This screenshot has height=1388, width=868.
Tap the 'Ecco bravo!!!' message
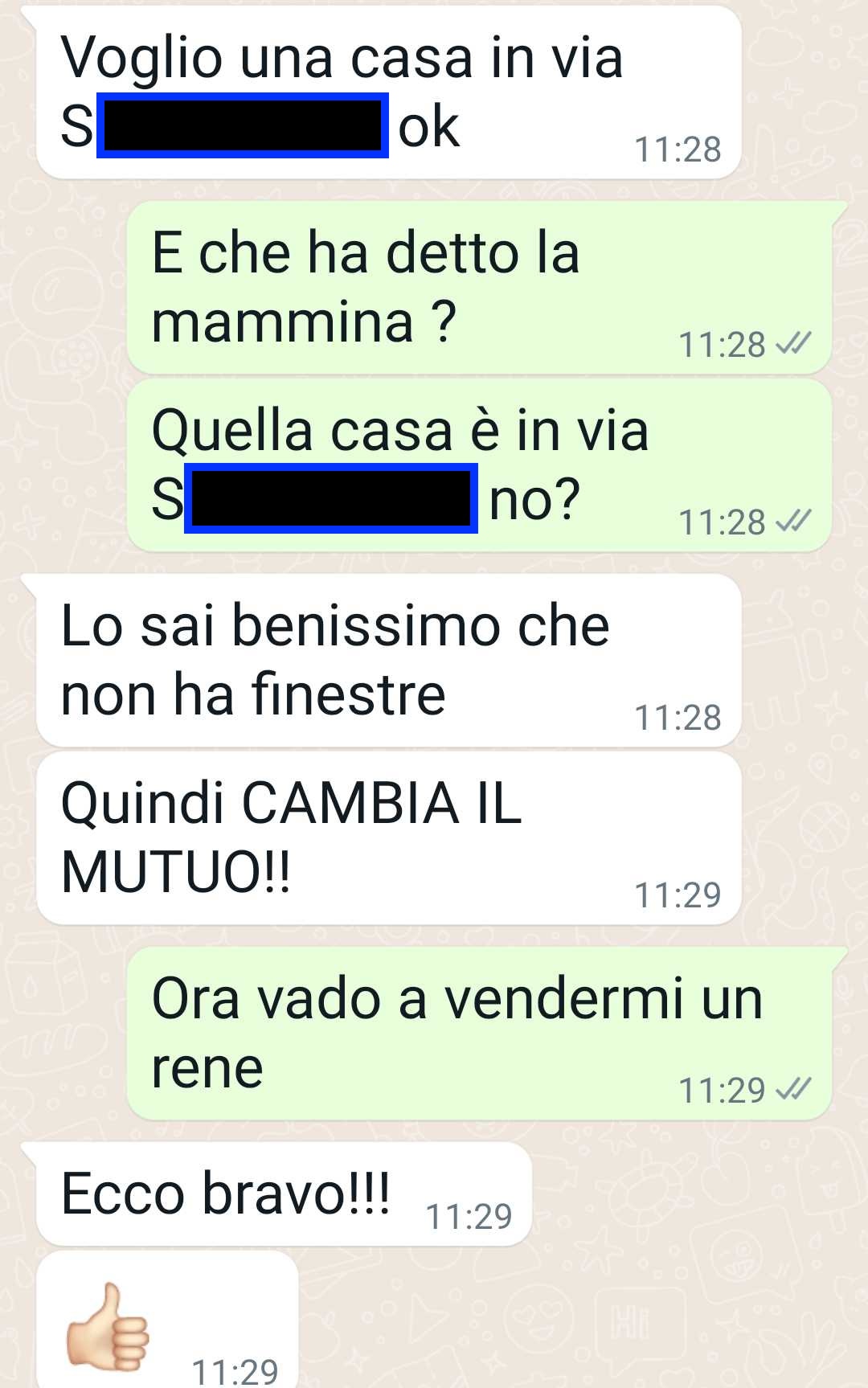coord(284,1194)
